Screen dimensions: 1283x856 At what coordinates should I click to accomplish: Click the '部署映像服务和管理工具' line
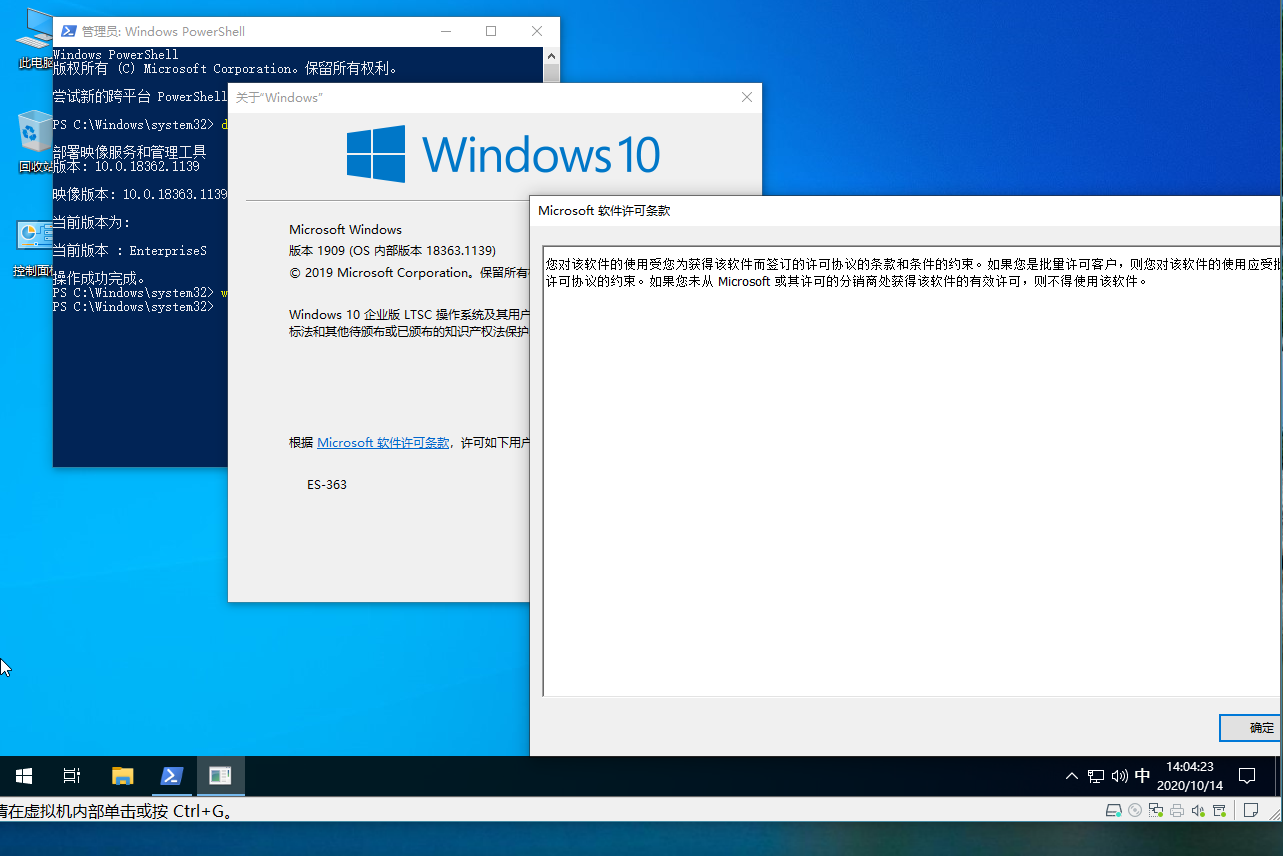tap(129, 152)
